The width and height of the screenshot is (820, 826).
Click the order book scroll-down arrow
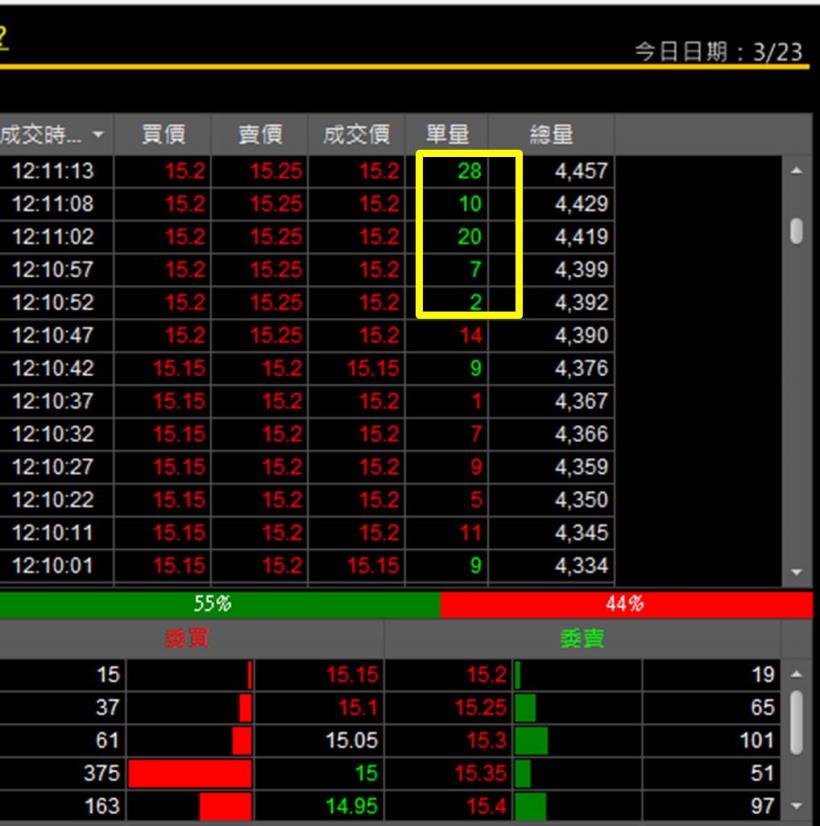coord(796,805)
